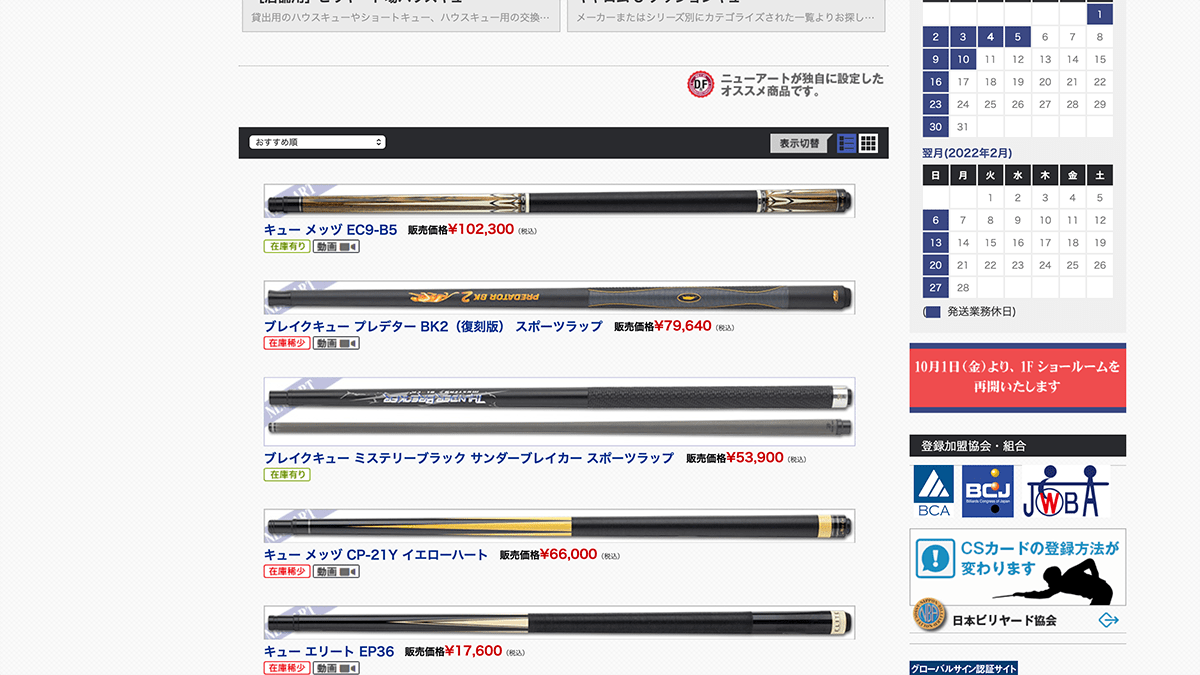Click 在庫稀少 badge under プレデター BK2

point(287,343)
